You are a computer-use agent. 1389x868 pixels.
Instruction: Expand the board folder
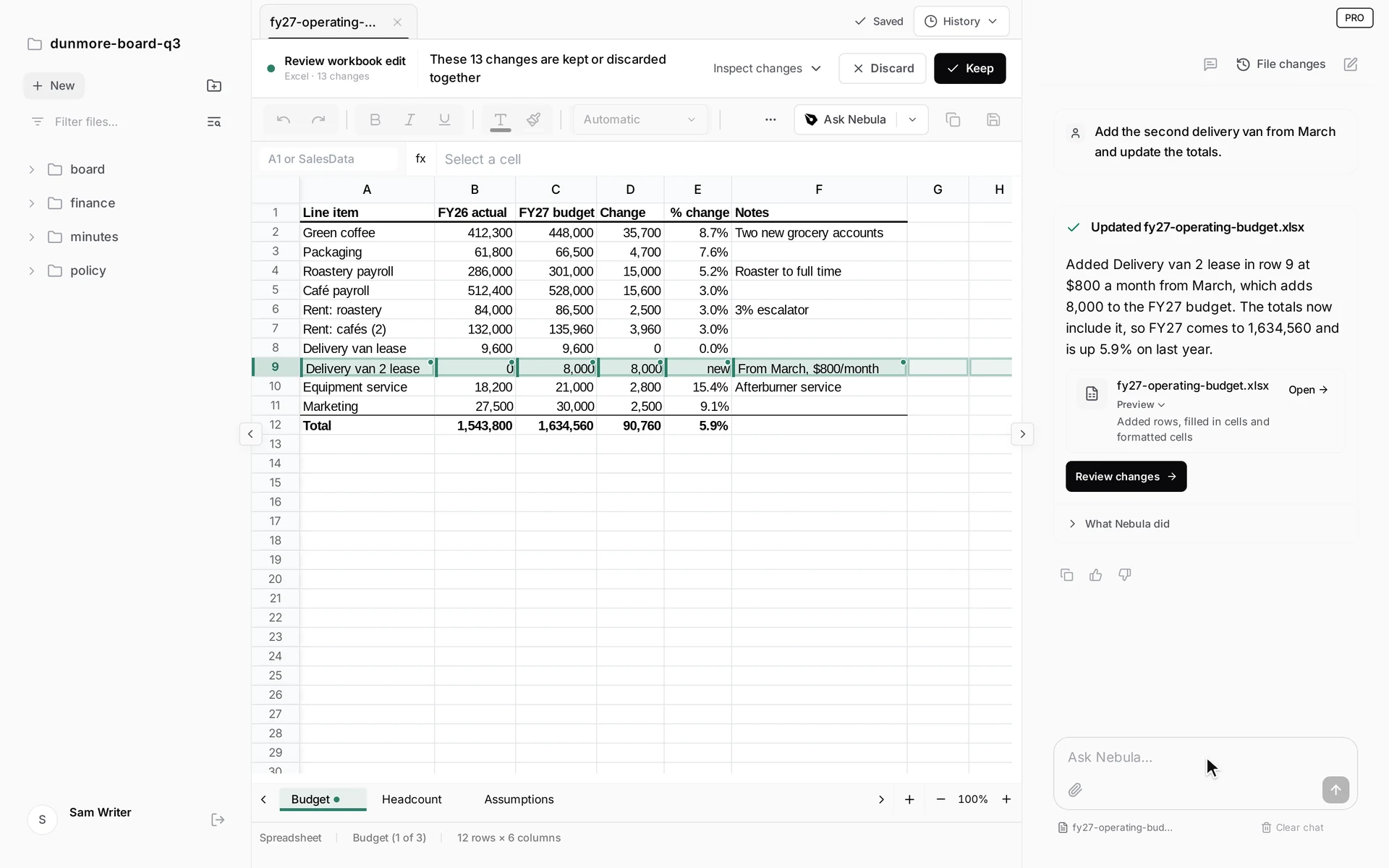point(32,169)
